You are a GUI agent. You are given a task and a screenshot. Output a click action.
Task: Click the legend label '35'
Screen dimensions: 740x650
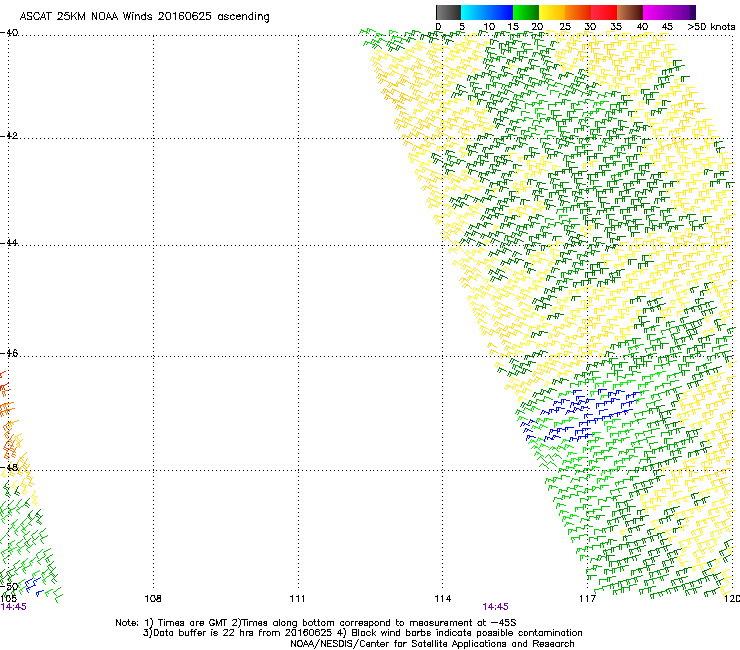click(x=616, y=27)
